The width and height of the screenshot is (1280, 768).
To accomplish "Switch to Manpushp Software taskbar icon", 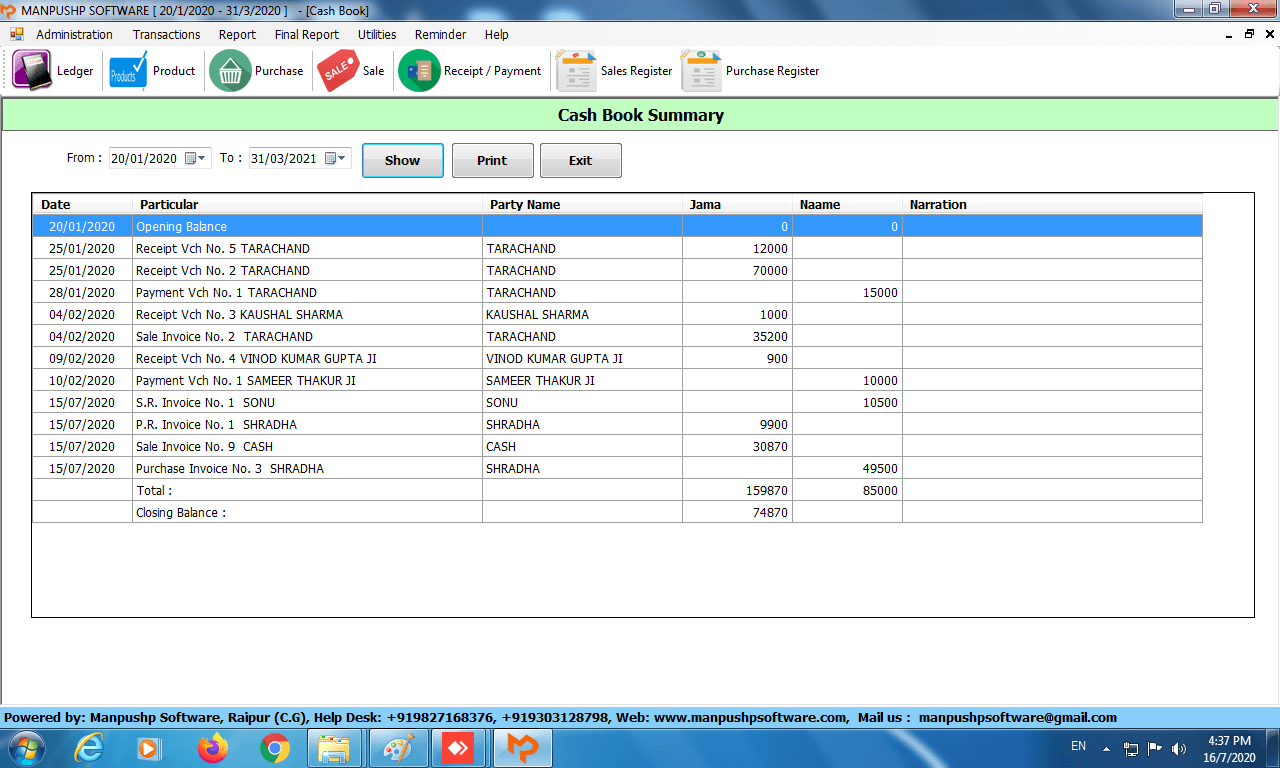I will [522, 747].
